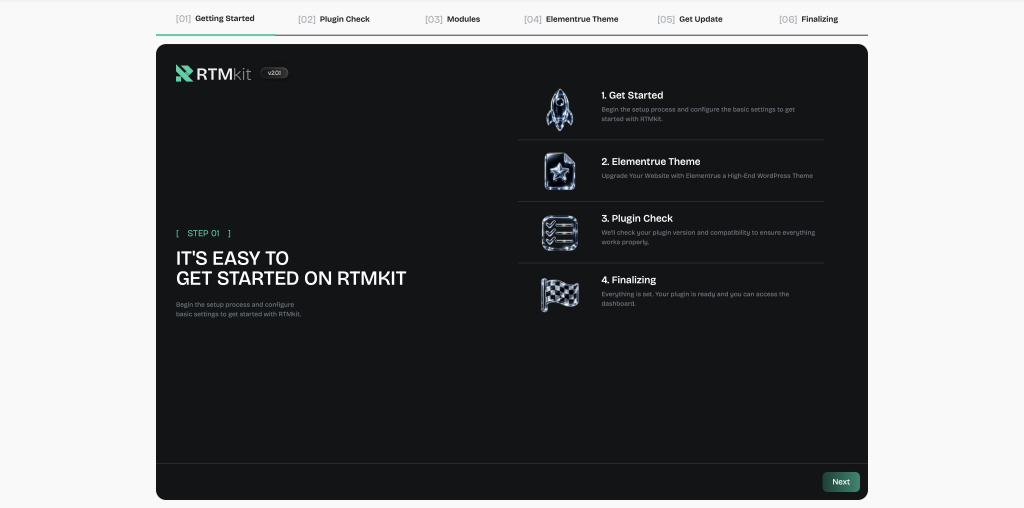Click the checkered flag Finalizing icon
Image resolution: width=1024 pixels, height=508 pixels.
(x=559, y=294)
